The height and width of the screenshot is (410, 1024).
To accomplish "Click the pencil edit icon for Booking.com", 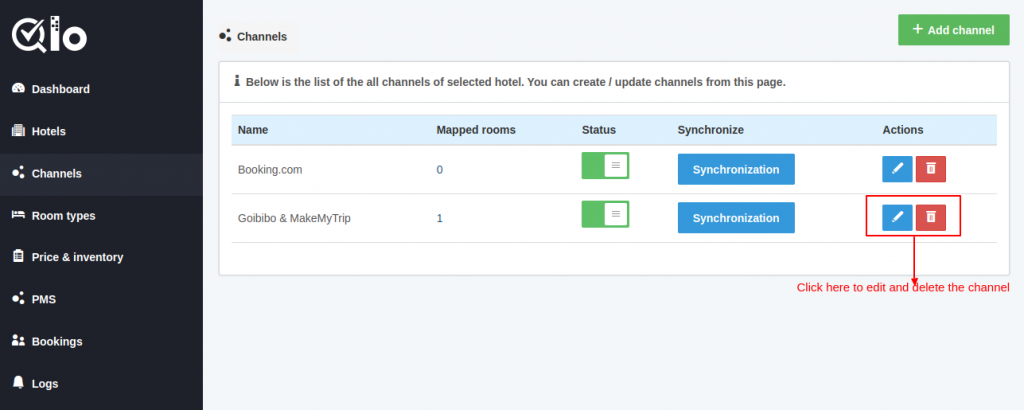I will [897, 169].
